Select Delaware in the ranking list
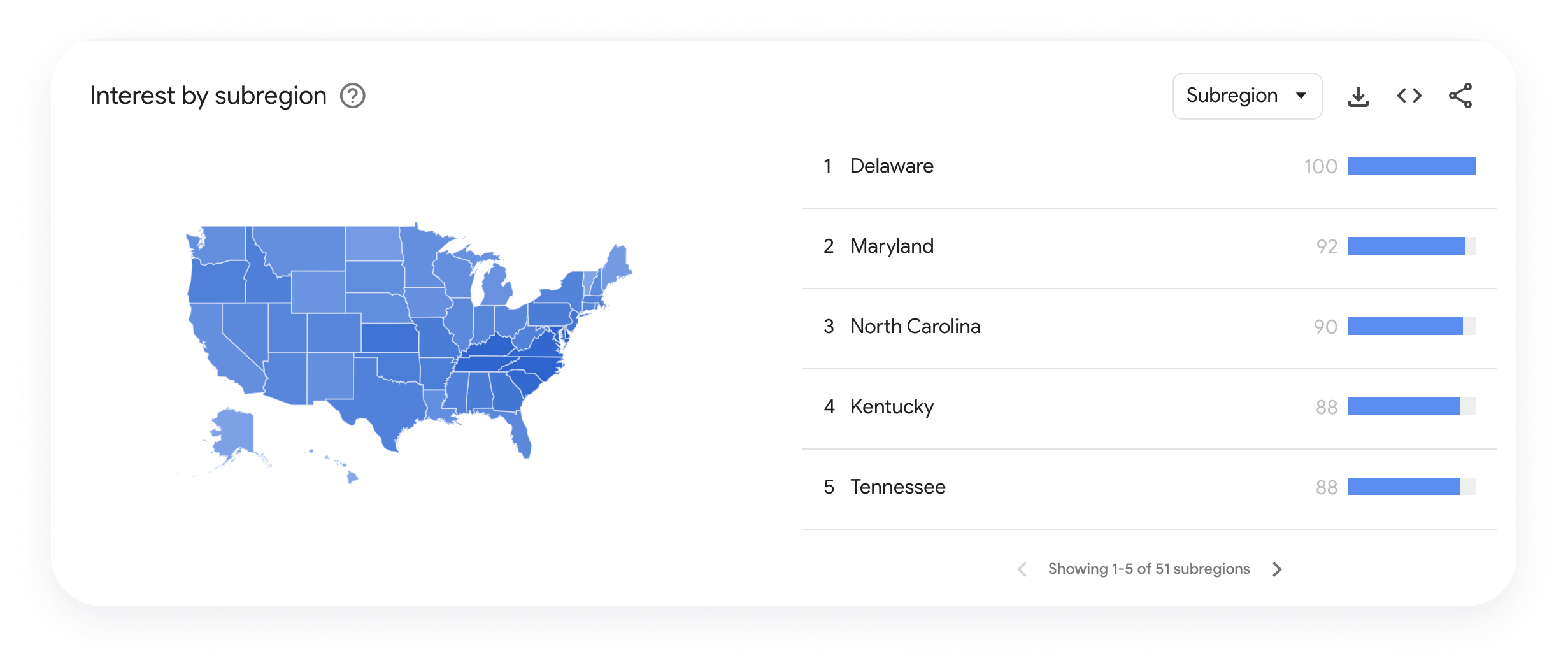1568x670 pixels. point(1149,166)
